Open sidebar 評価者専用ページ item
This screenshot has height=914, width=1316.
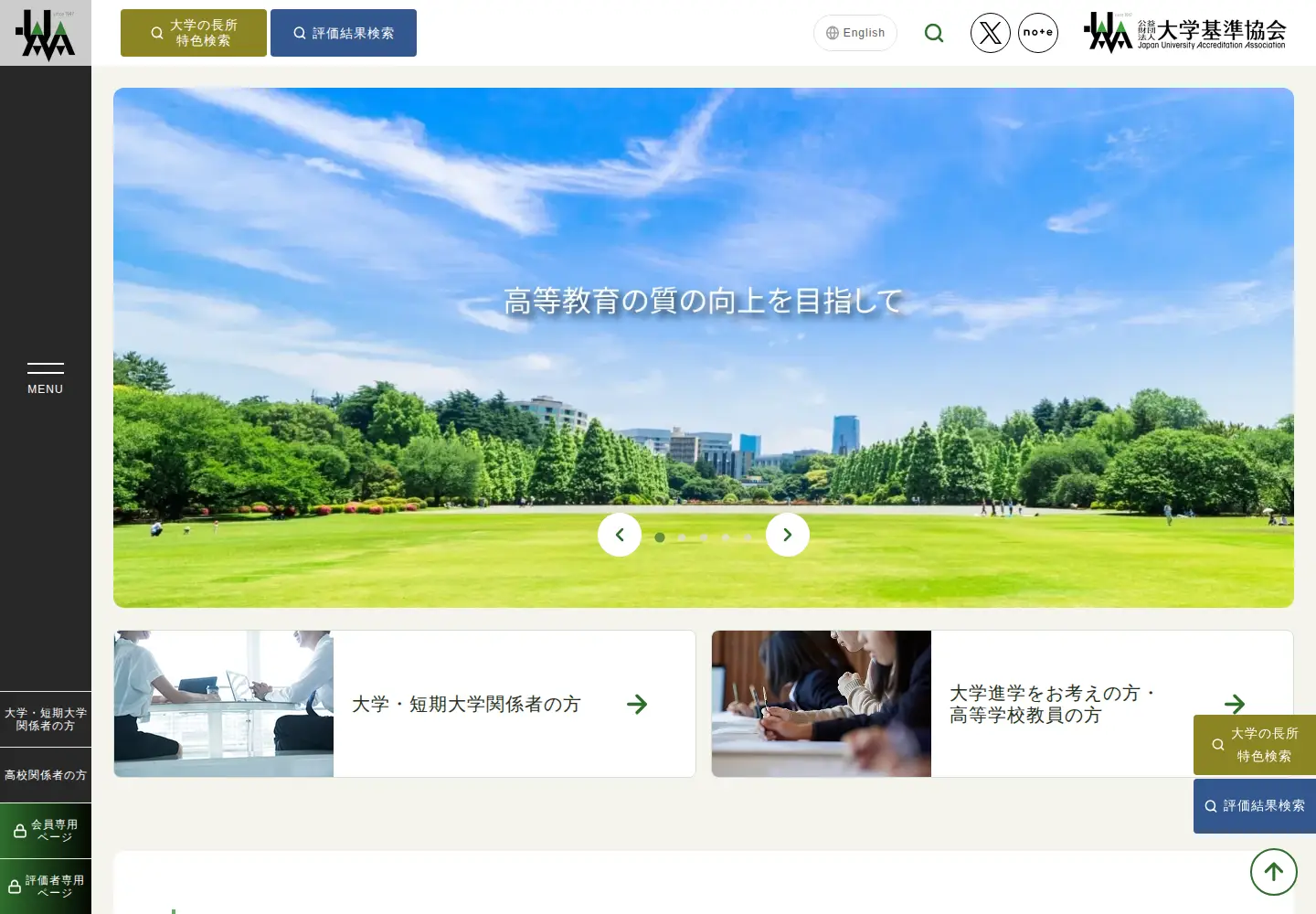pyautogui.click(x=46, y=887)
